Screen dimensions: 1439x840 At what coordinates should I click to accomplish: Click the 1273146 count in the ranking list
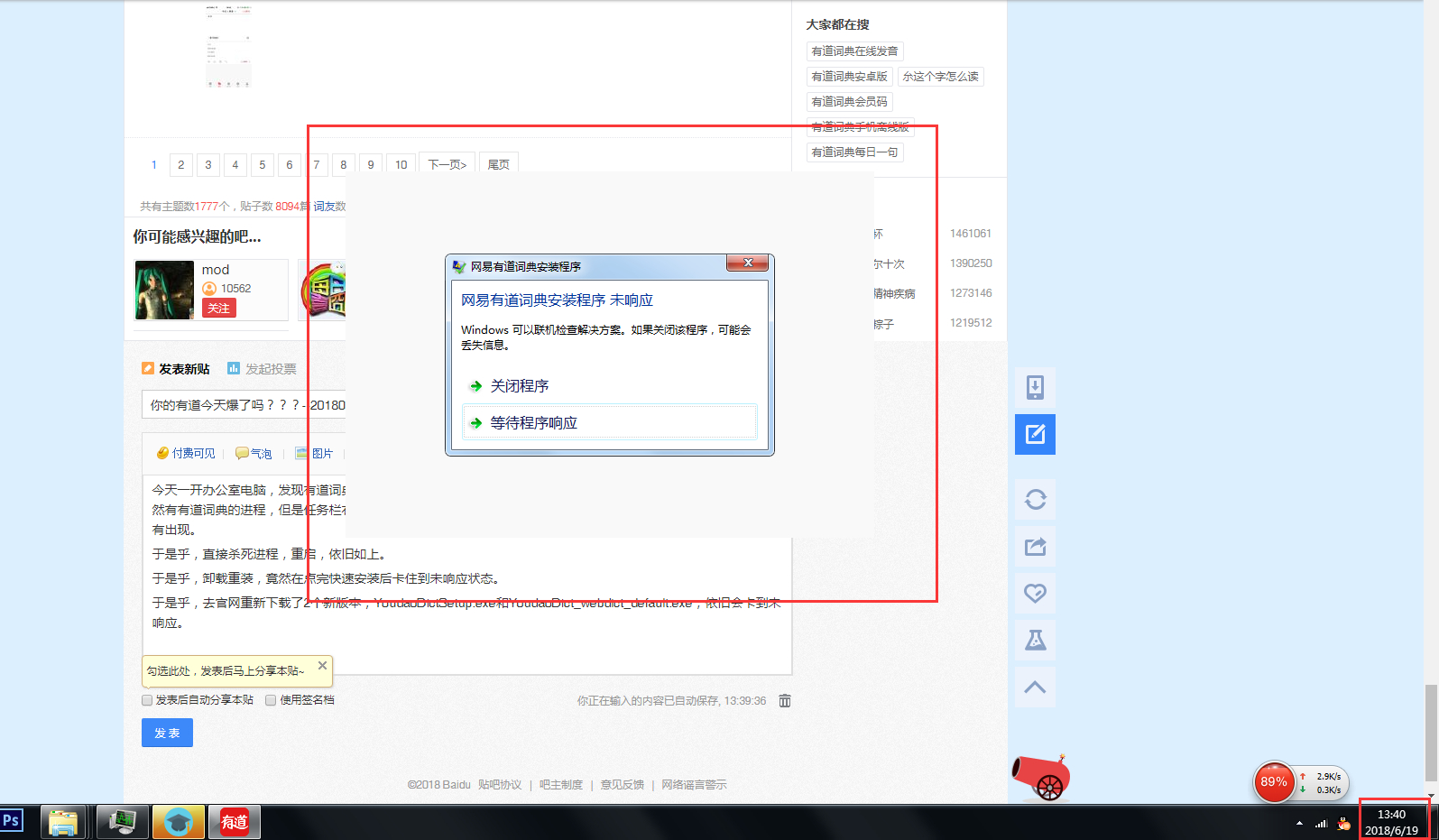(x=971, y=293)
